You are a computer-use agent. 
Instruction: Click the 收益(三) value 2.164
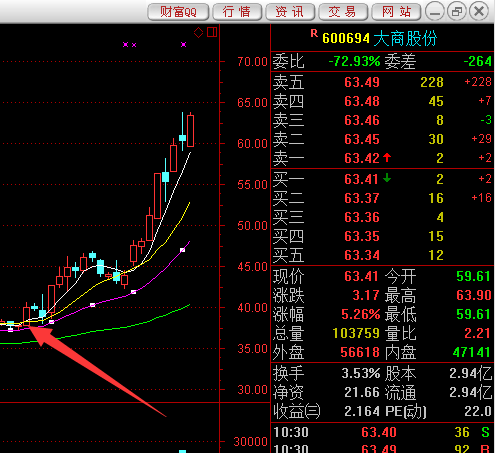tap(362, 411)
